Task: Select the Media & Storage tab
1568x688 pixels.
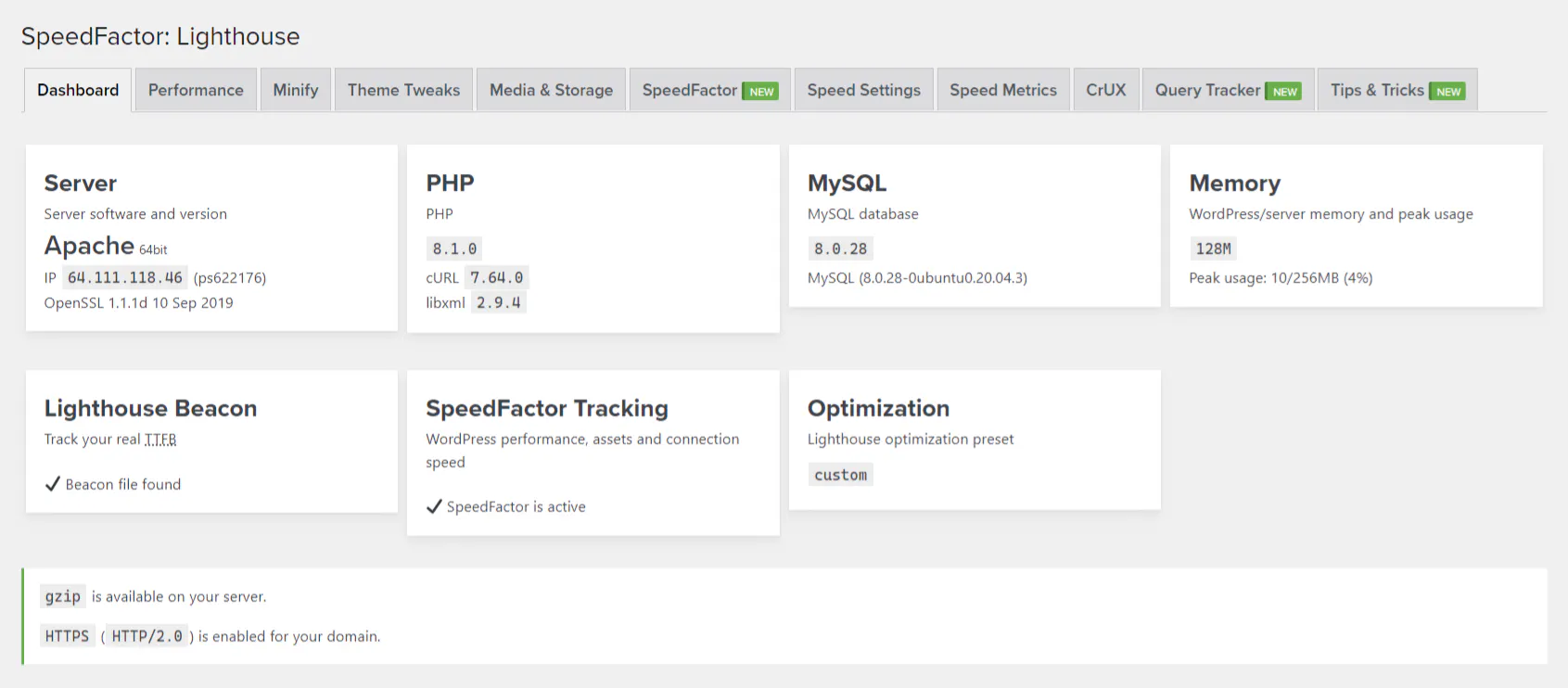Action: [x=551, y=90]
